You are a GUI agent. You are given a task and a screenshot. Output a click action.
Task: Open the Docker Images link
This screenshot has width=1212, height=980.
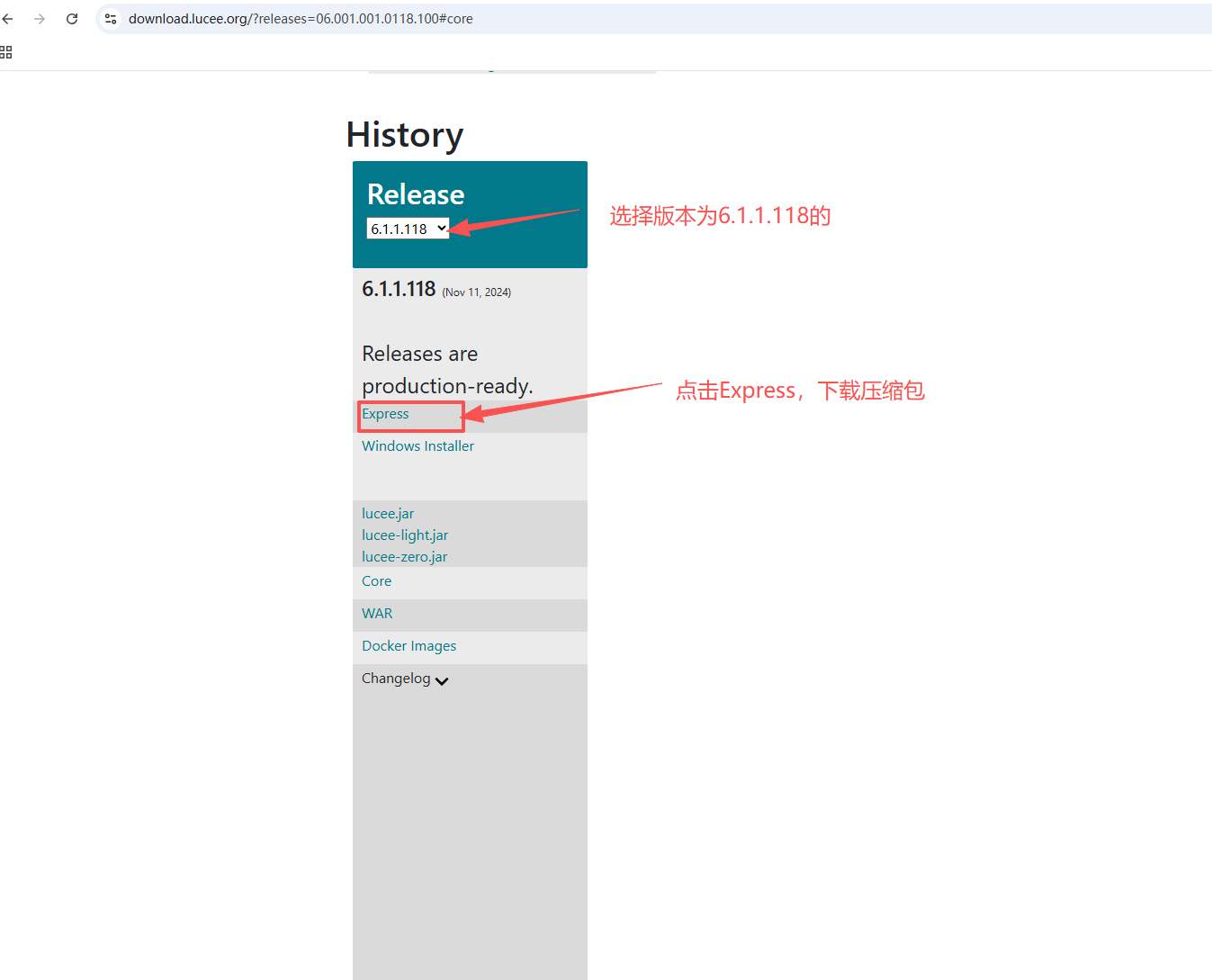tap(408, 646)
